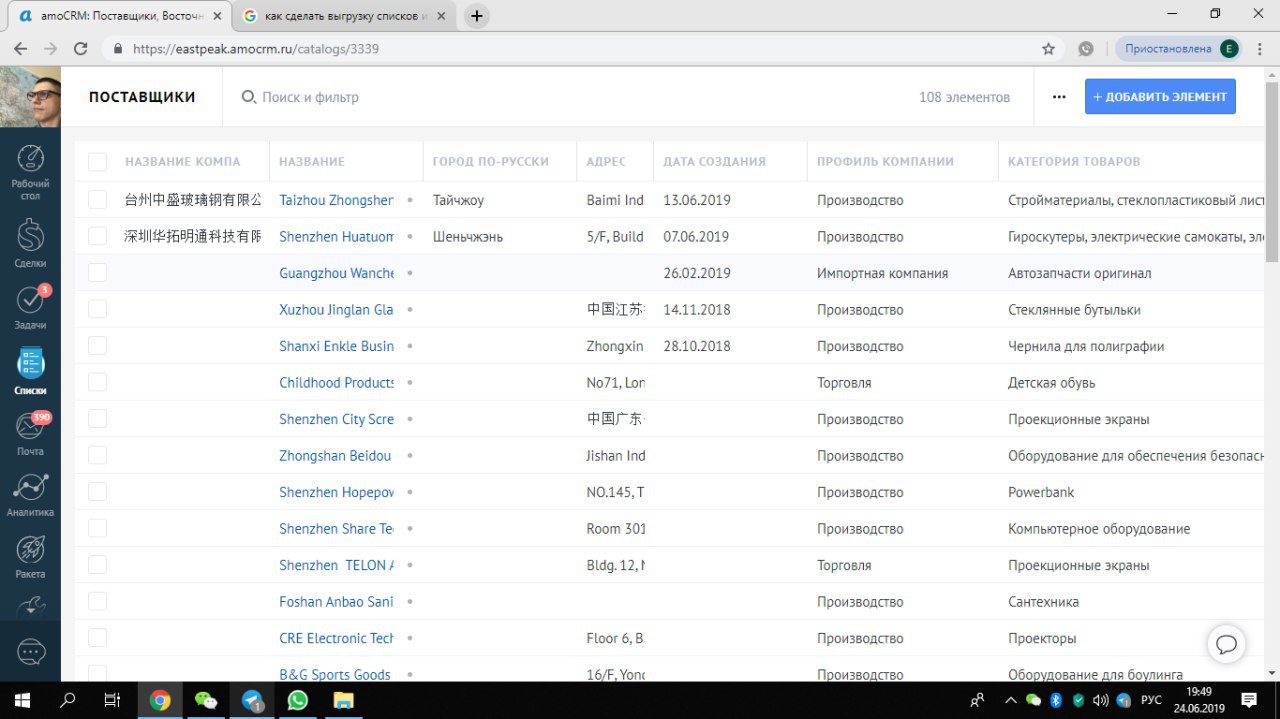Open Chrome profile Приостановлена button

tap(1180, 48)
